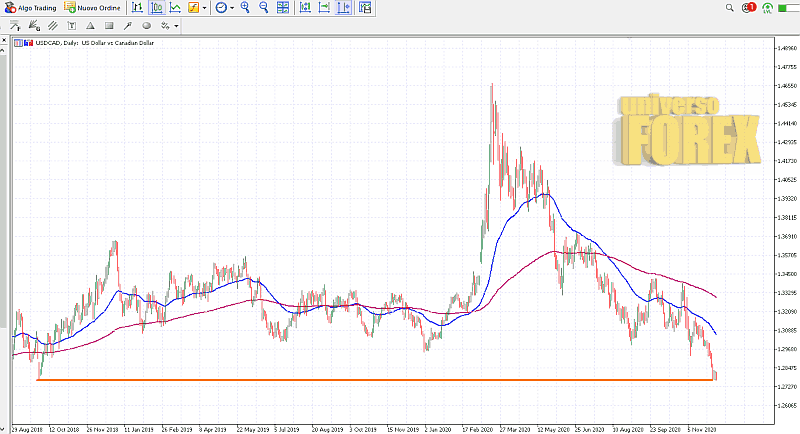Switch chart to bar chart view
This screenshot has width=800, height=434.
tap(137, 7)
